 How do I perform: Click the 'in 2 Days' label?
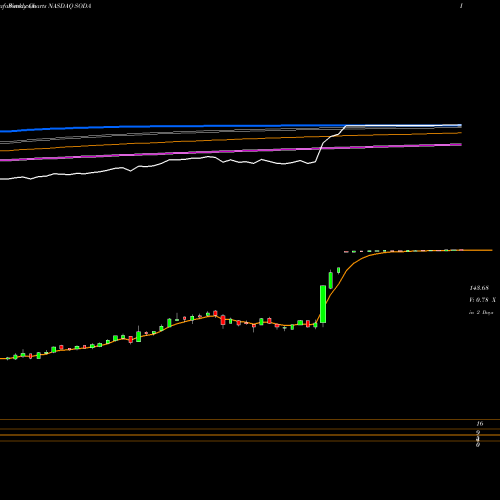point(481,313)
